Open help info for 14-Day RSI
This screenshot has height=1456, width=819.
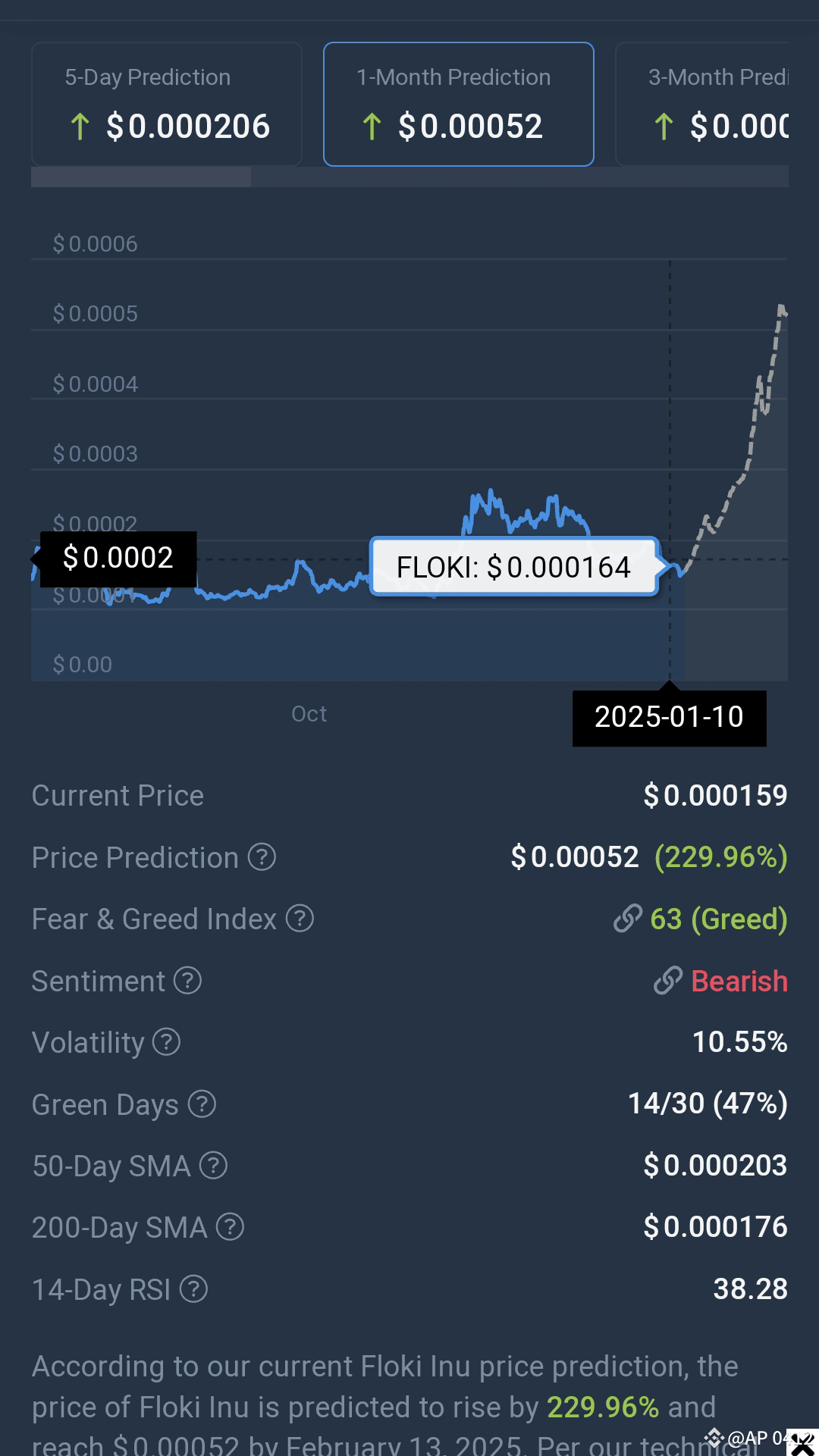point(192,1289)
